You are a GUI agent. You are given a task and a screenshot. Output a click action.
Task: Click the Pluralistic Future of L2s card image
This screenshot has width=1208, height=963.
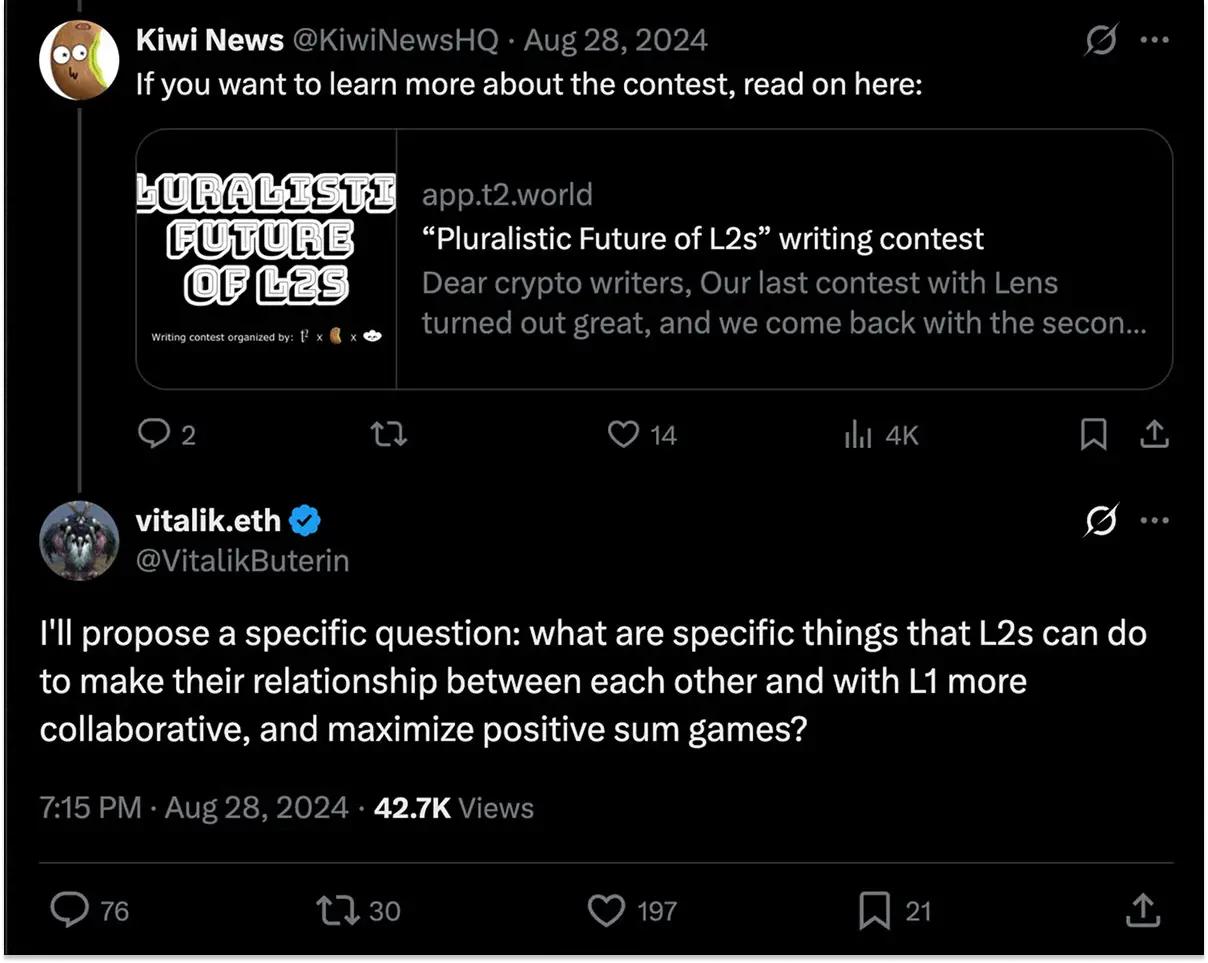266,258
